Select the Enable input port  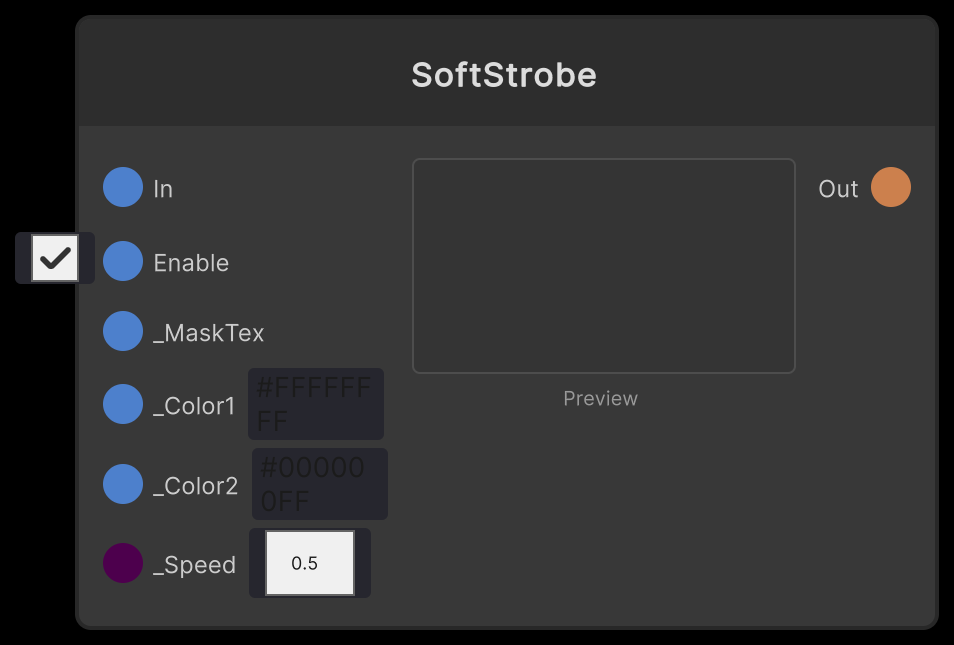122,262
